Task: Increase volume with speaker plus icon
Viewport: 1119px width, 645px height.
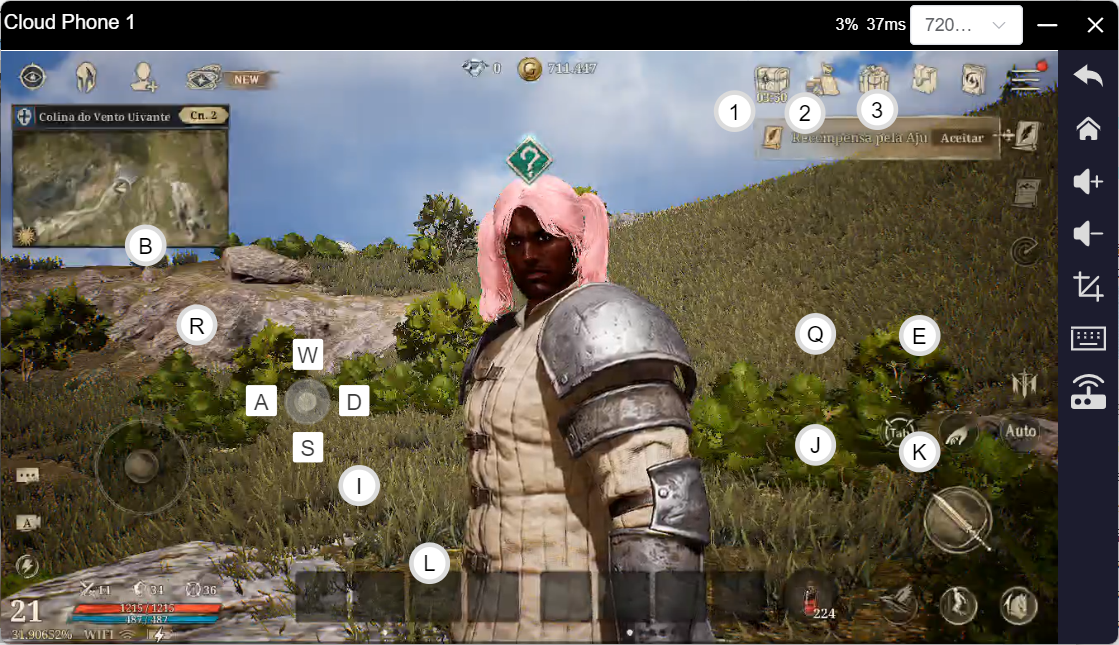Action: point(1088,181)
